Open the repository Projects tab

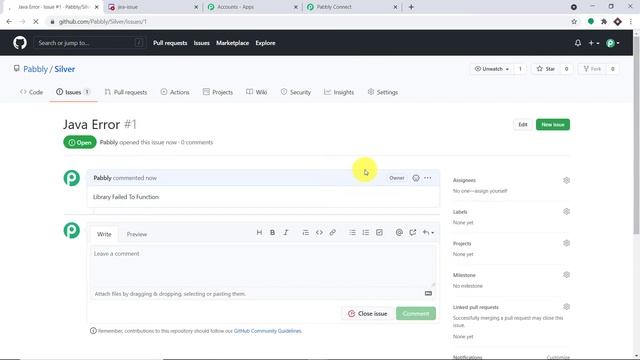pos(218,92)
